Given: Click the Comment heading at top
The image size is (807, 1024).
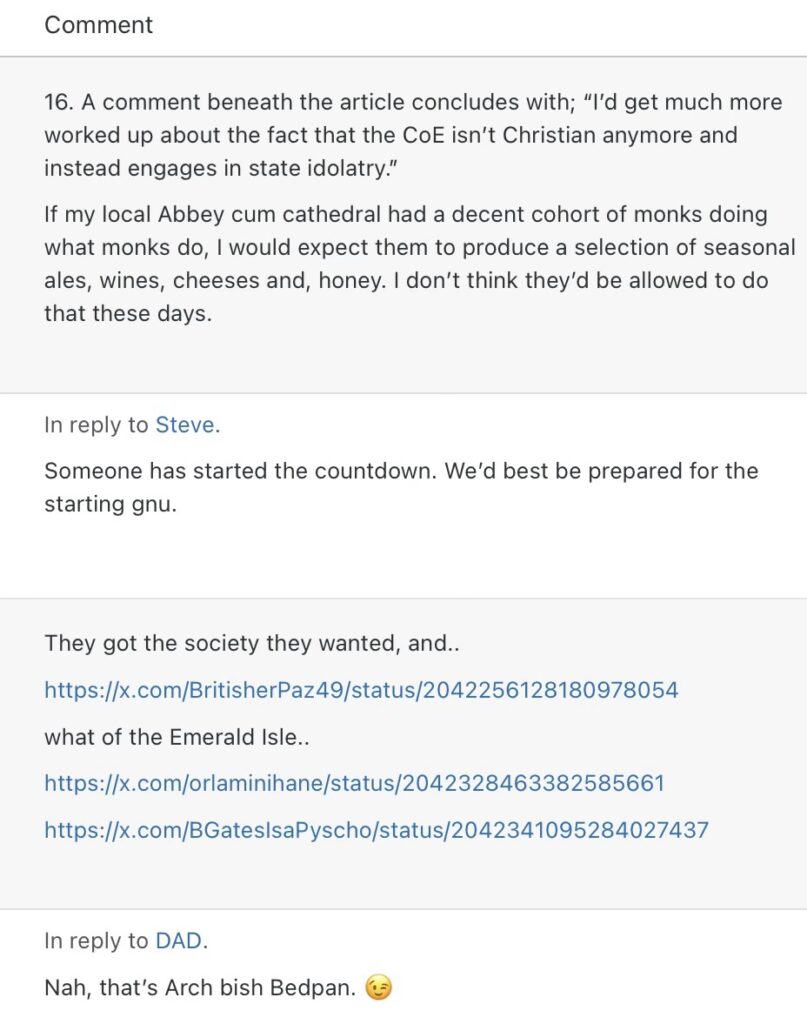Looking at the screenshot, I should point(98,25).
